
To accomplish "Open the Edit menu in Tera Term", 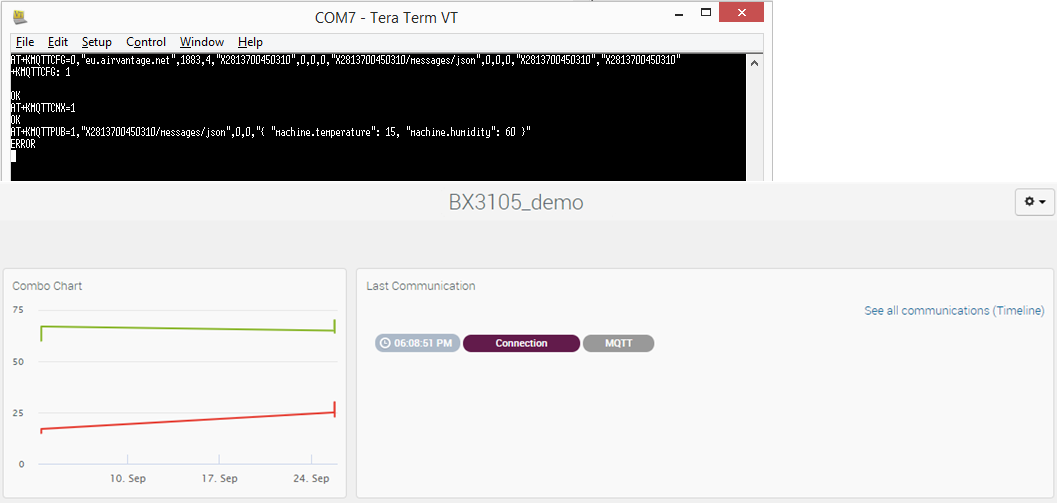I will (59, 42).
